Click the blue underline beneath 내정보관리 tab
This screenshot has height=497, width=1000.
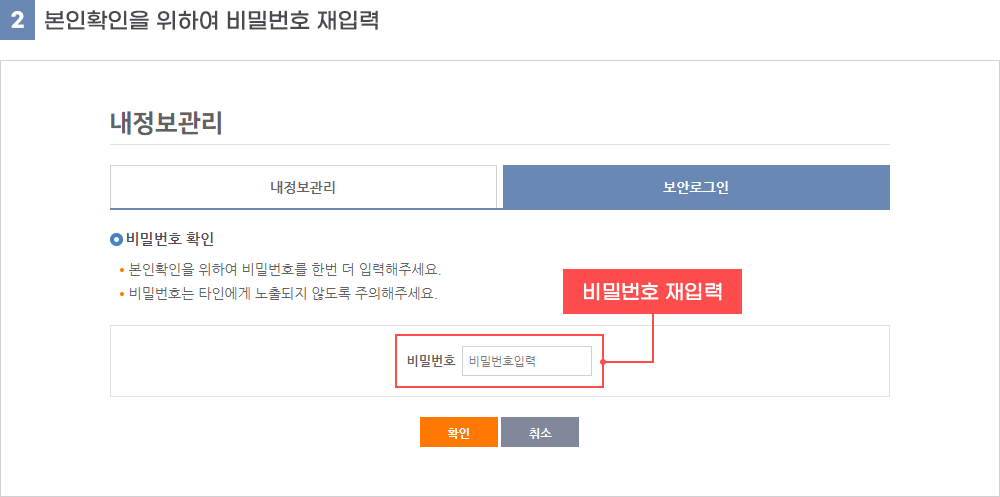pos(304,209)
